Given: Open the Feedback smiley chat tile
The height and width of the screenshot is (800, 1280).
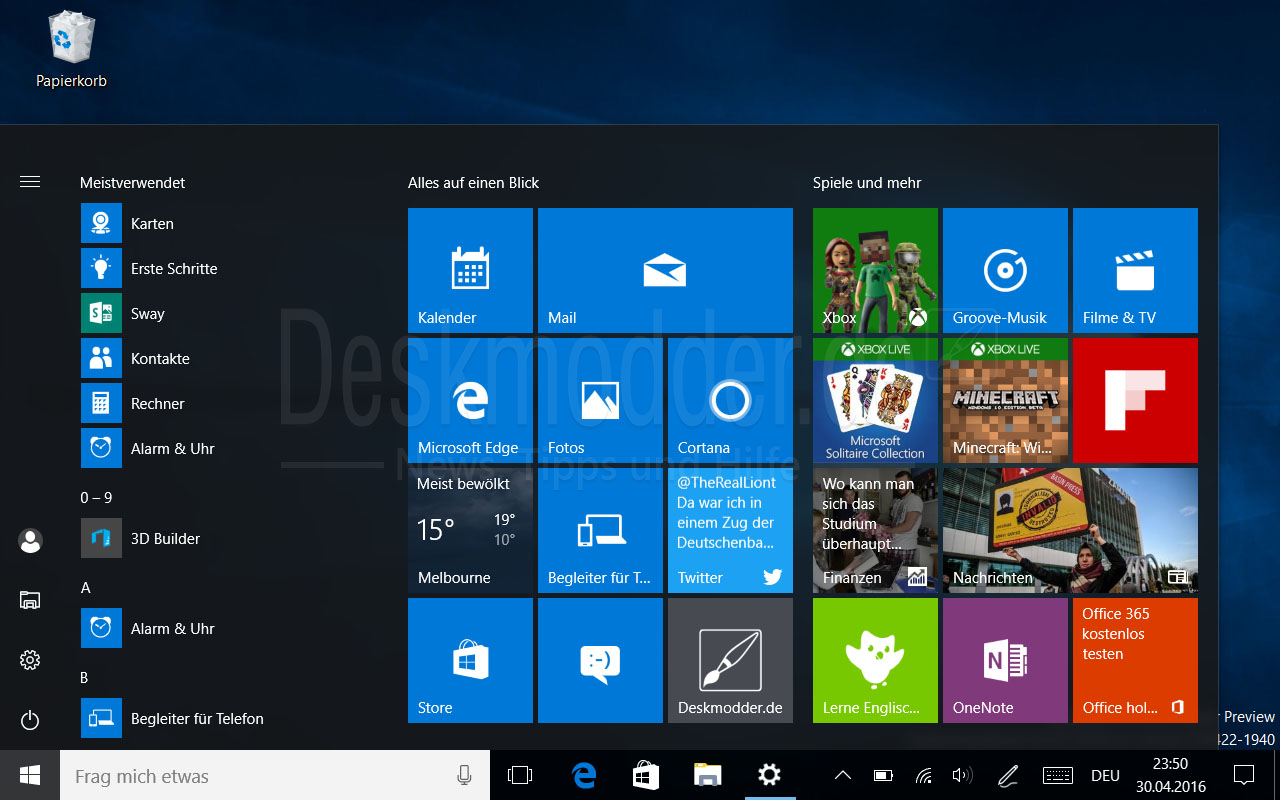Looking at the screenshot, I should (600, 660).
